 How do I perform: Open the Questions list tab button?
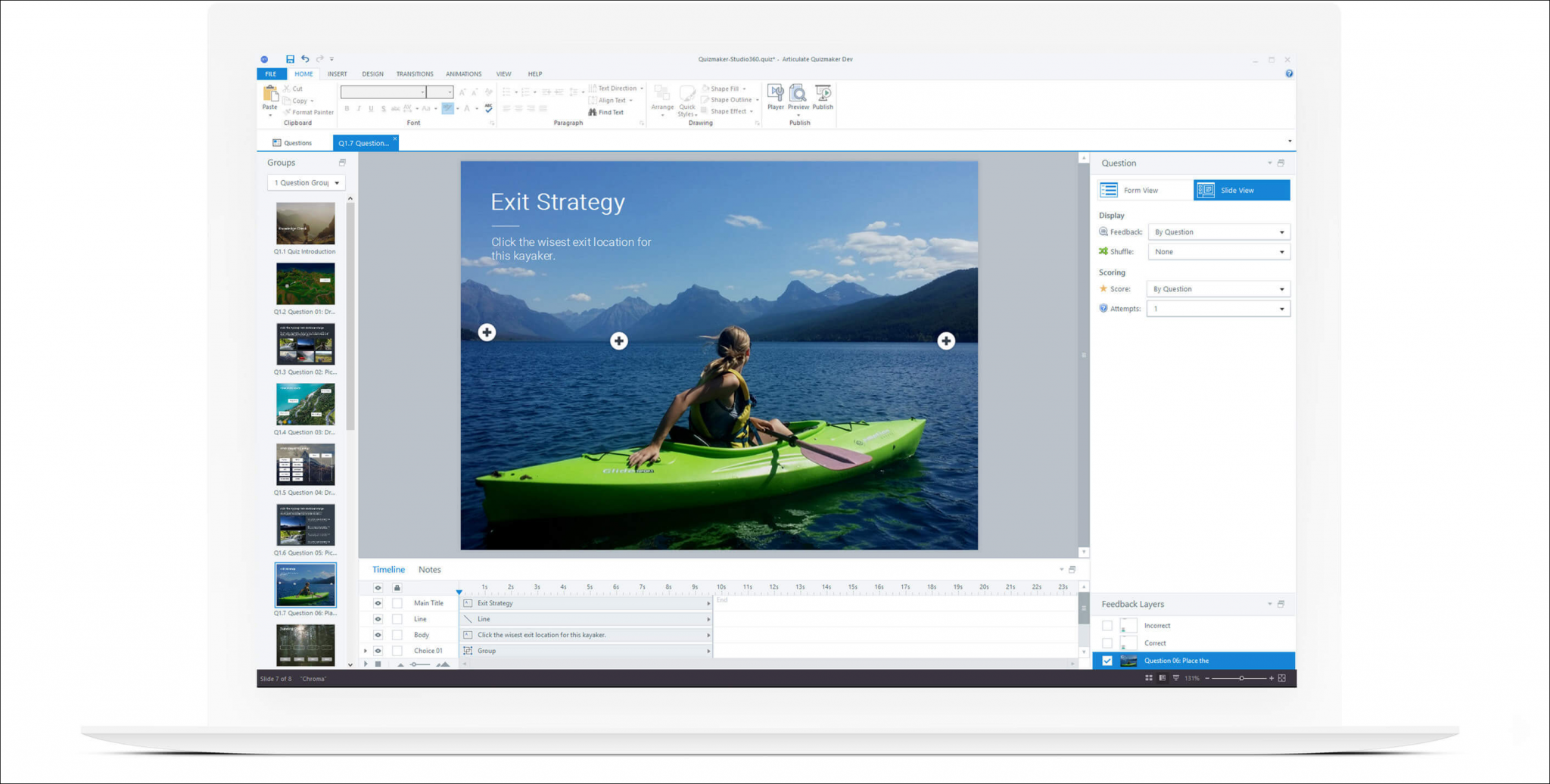pos(292,143)
